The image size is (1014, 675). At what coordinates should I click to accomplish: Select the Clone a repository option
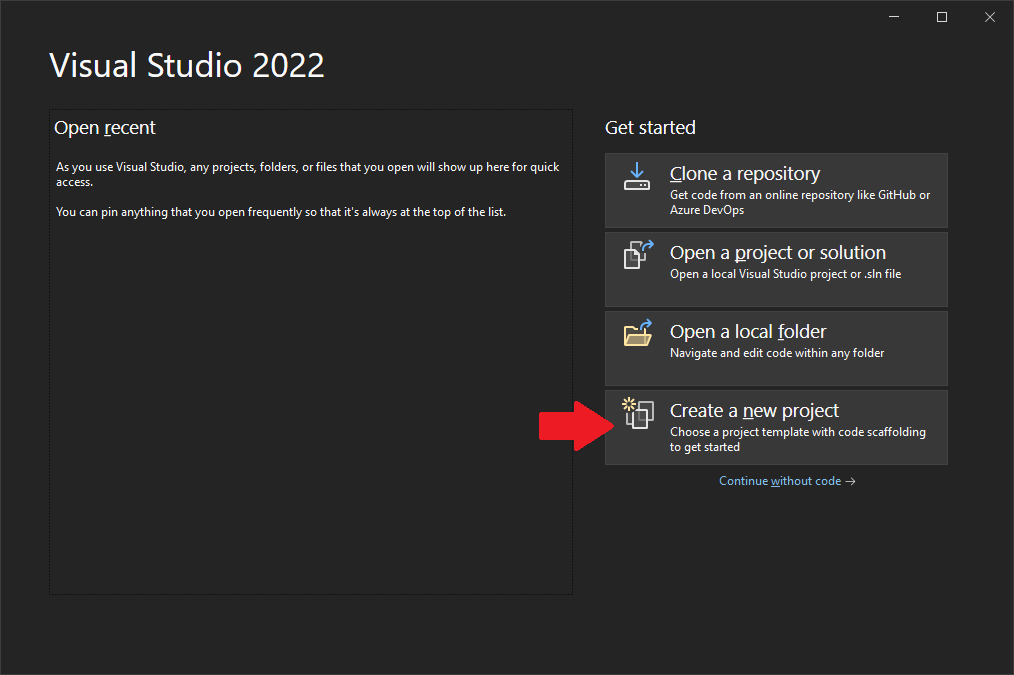click(x=776, y=190)
